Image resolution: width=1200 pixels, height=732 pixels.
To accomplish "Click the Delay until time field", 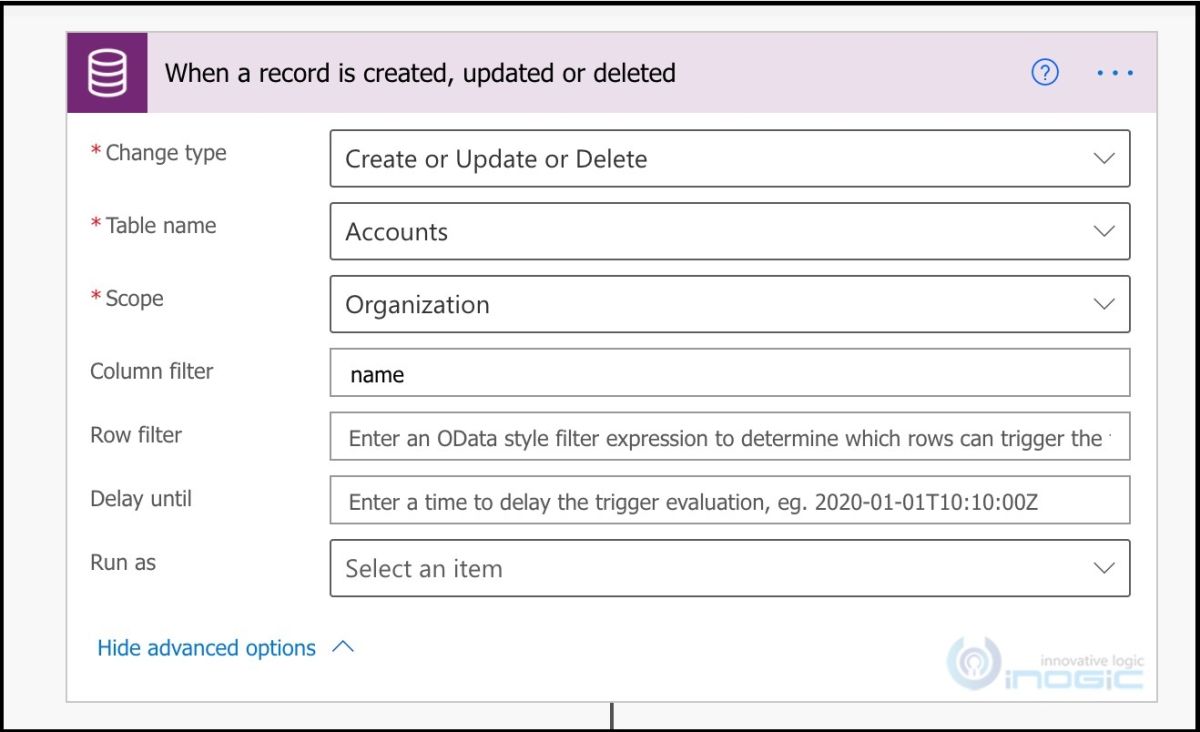I will 730,500.
